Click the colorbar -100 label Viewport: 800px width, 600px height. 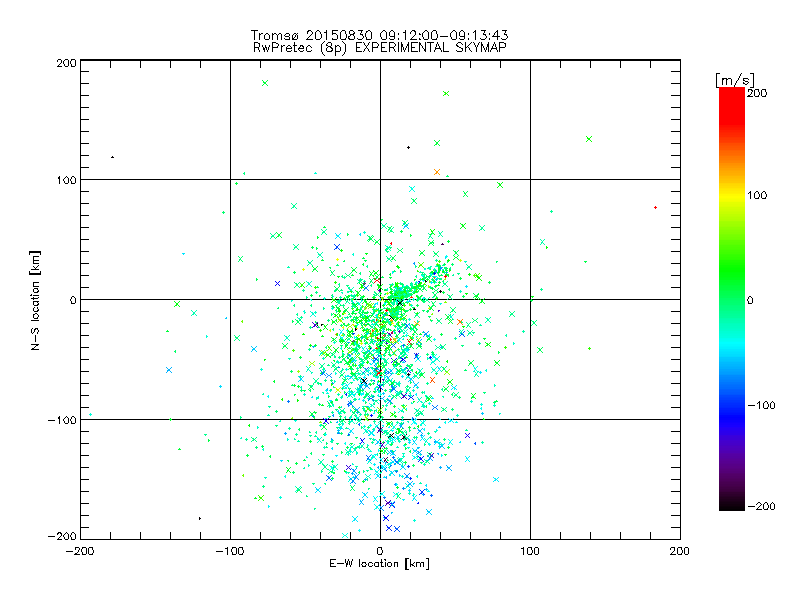(x=761, y=406)
